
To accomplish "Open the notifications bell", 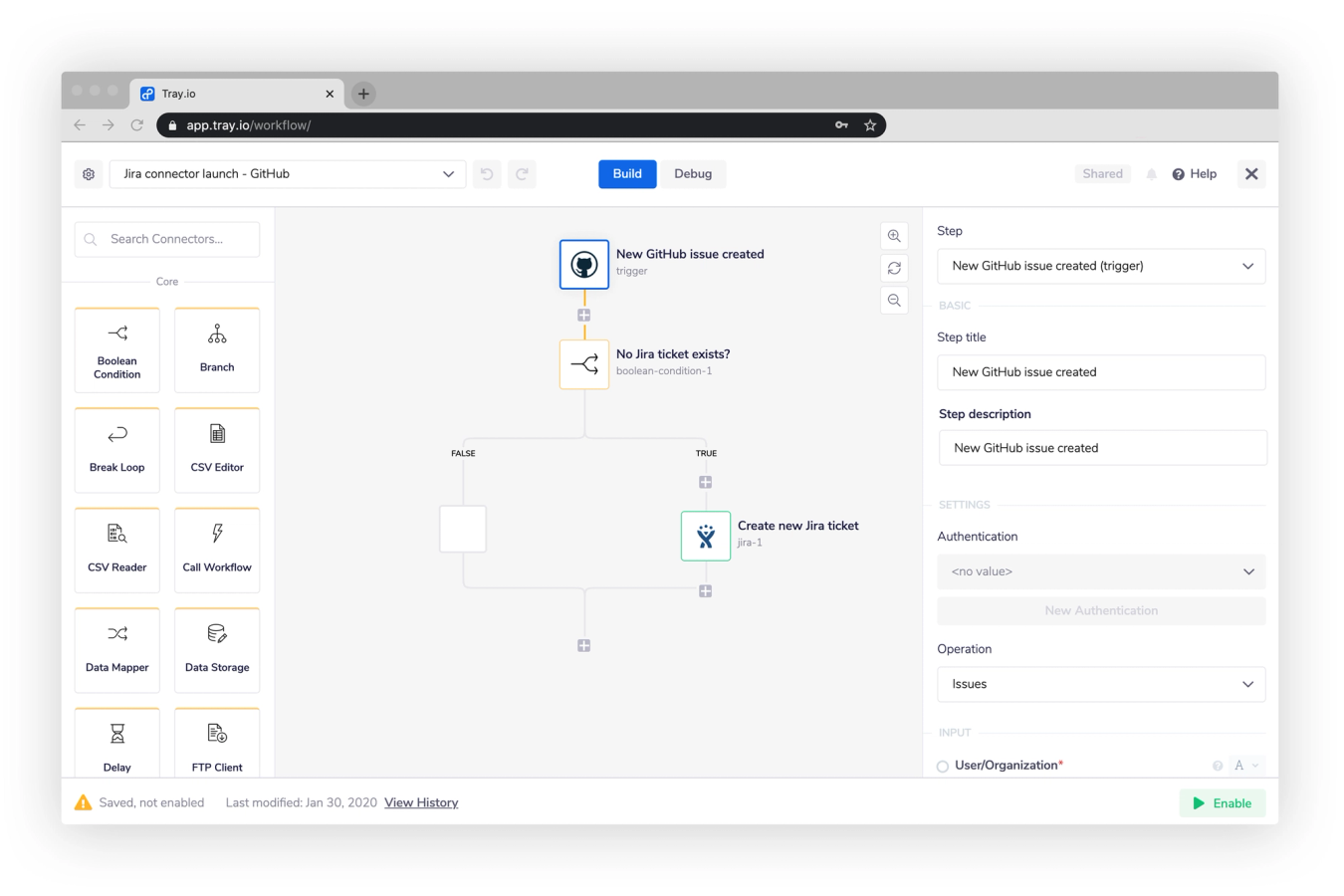I will pos(1152,174).
